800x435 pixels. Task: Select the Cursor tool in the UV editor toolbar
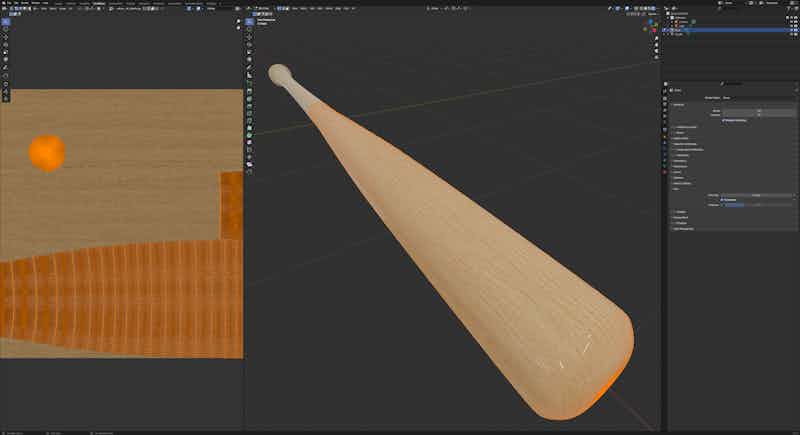point(6,29)
